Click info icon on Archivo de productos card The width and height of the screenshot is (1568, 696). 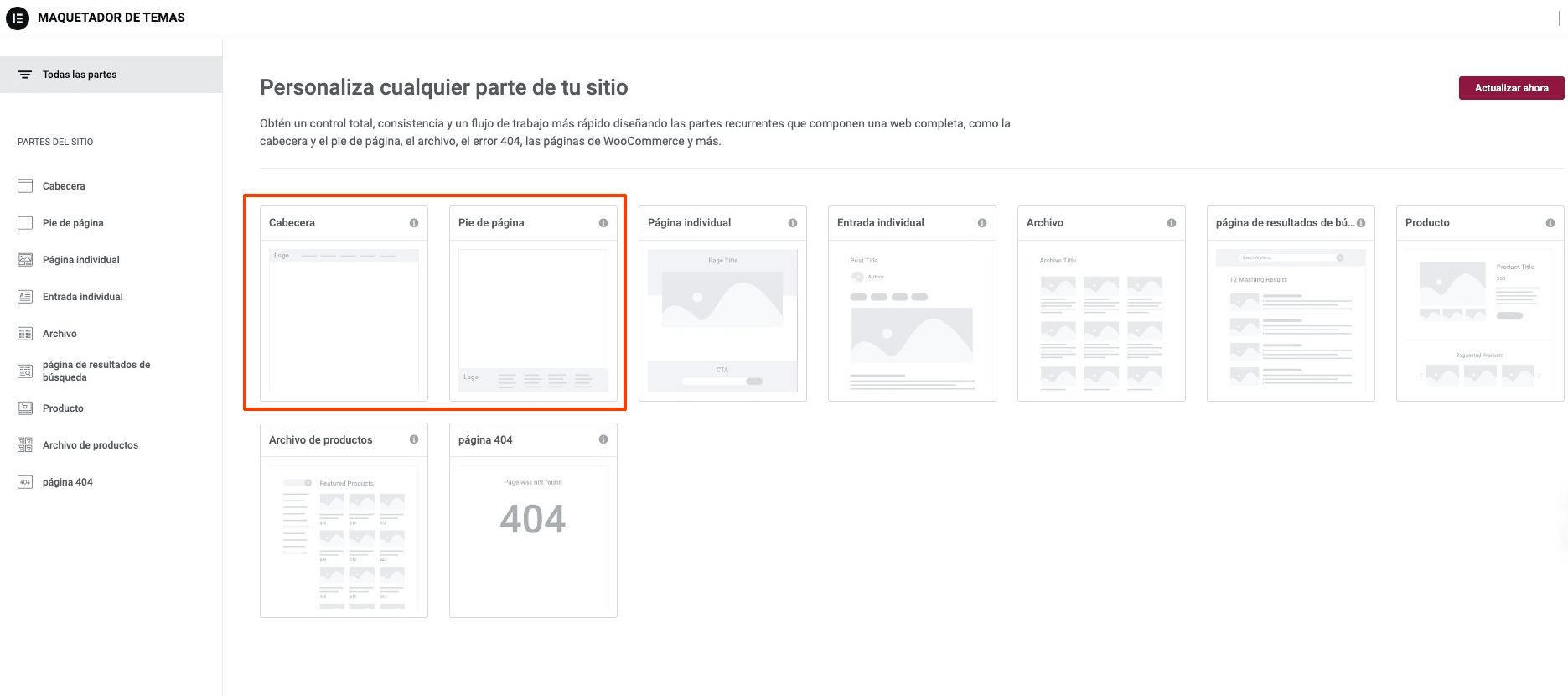[414, 439]
